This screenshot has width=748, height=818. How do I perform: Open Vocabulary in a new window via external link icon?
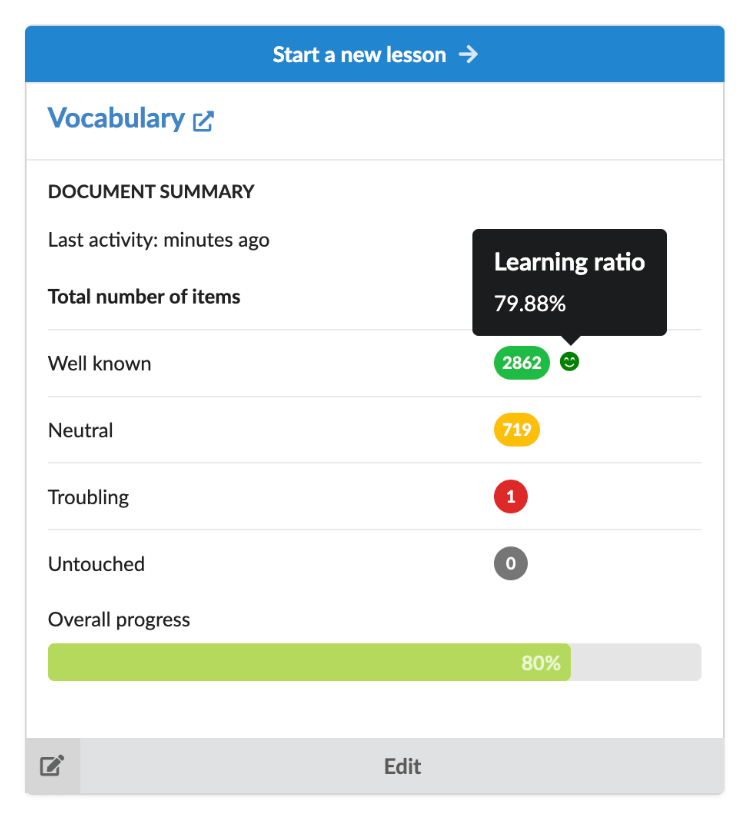pos(203,120)
